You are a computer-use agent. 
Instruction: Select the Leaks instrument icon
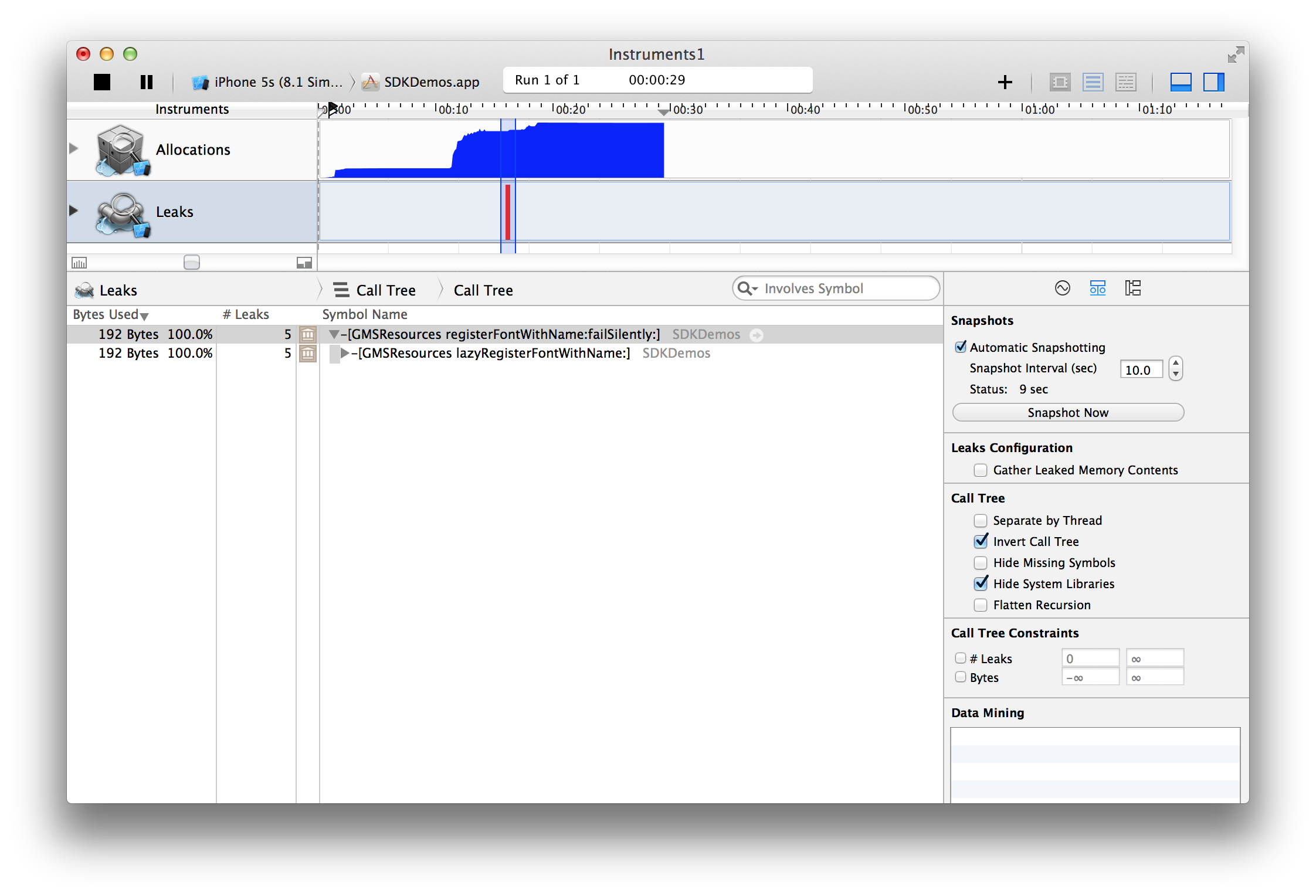(x=121, y=213)
